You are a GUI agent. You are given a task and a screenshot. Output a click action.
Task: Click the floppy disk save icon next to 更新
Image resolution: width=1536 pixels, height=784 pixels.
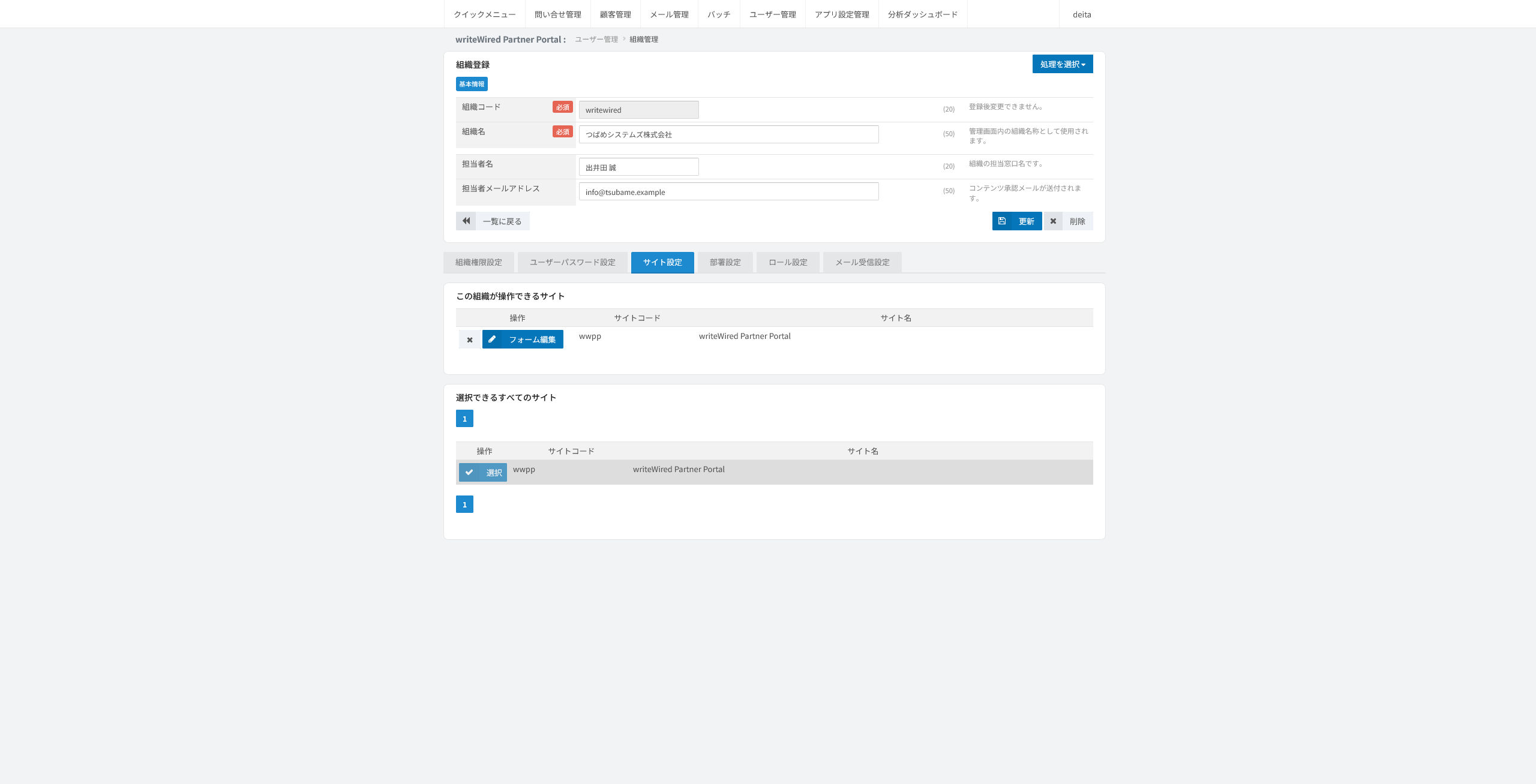1002,221
